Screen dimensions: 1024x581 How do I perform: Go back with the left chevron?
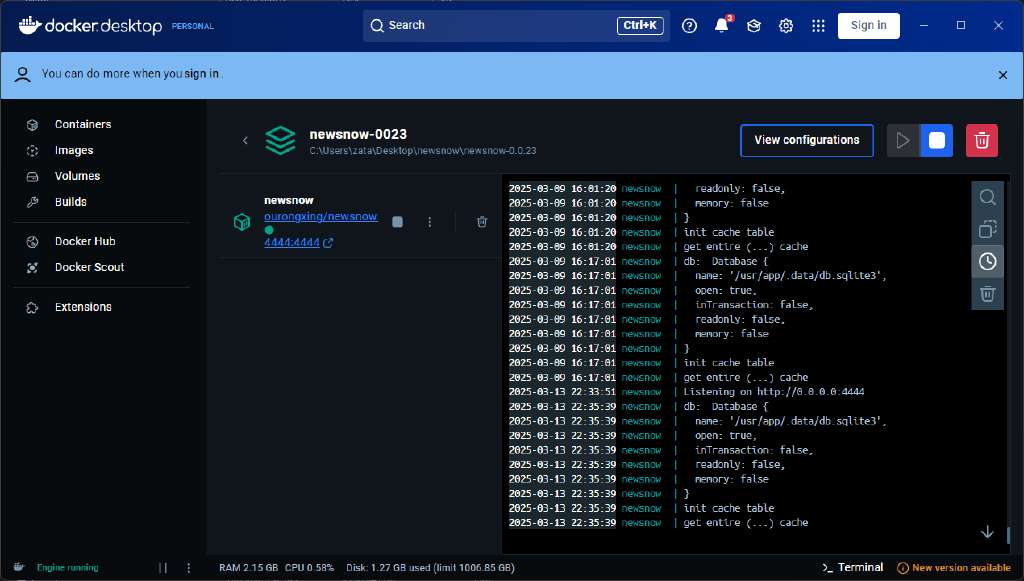246,140
